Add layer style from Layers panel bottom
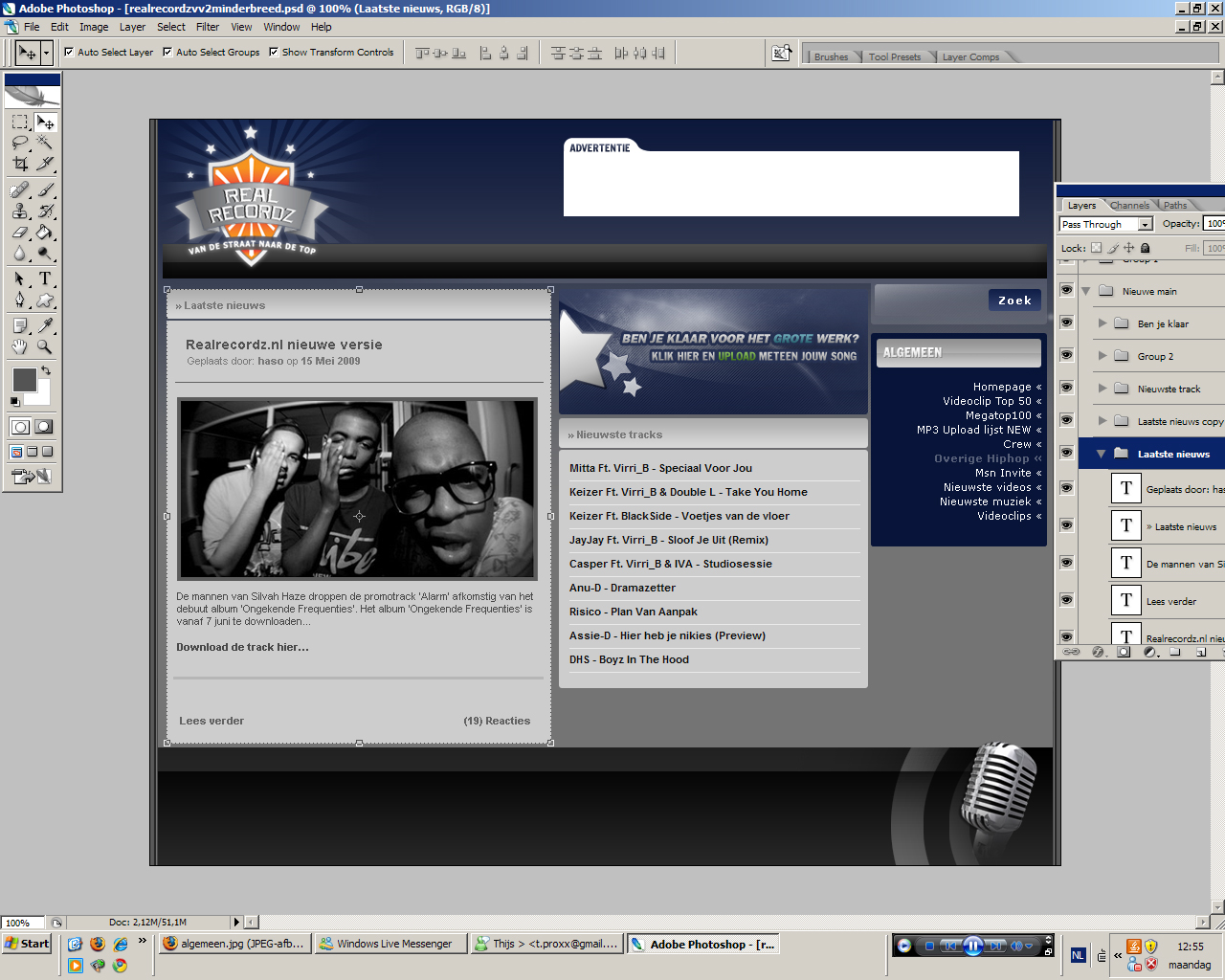 [x=1099, y=652]
